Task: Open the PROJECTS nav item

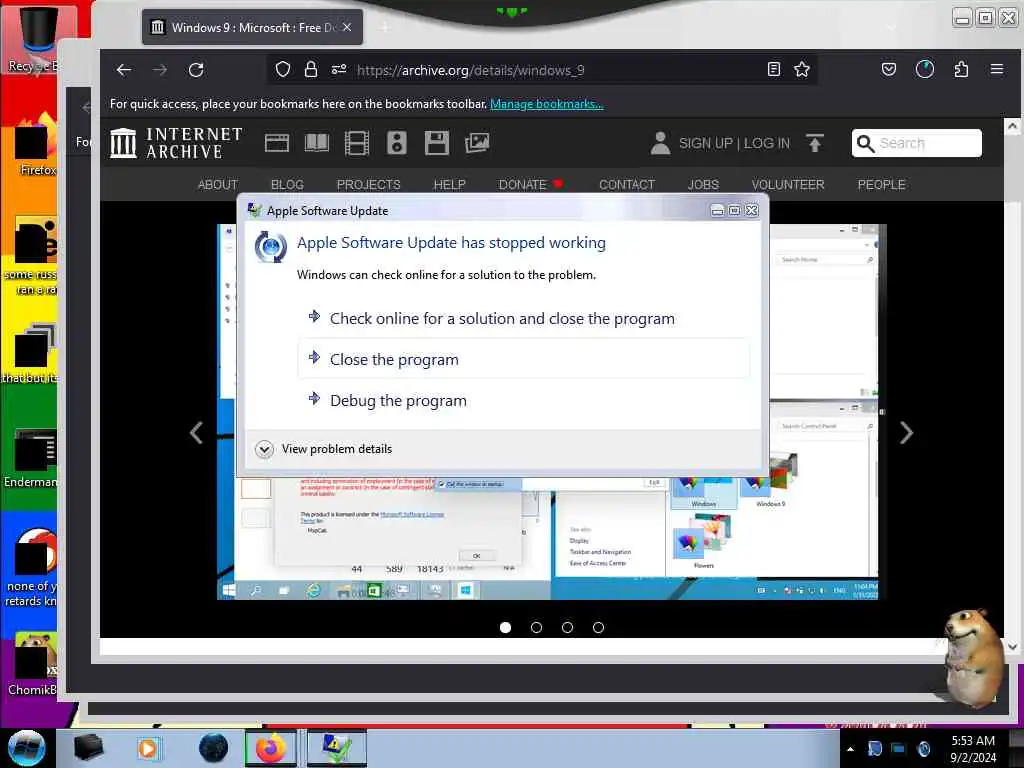Action: (x=368, y=185)
